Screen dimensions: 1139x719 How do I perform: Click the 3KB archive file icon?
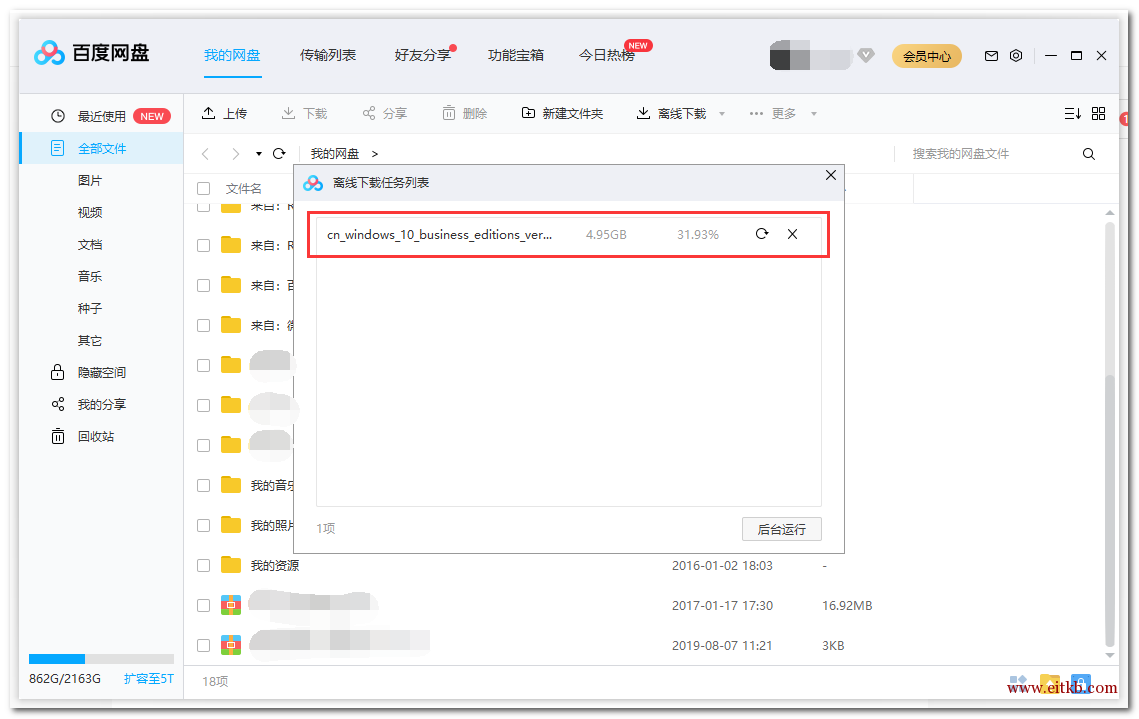click(x=231, y=645)
